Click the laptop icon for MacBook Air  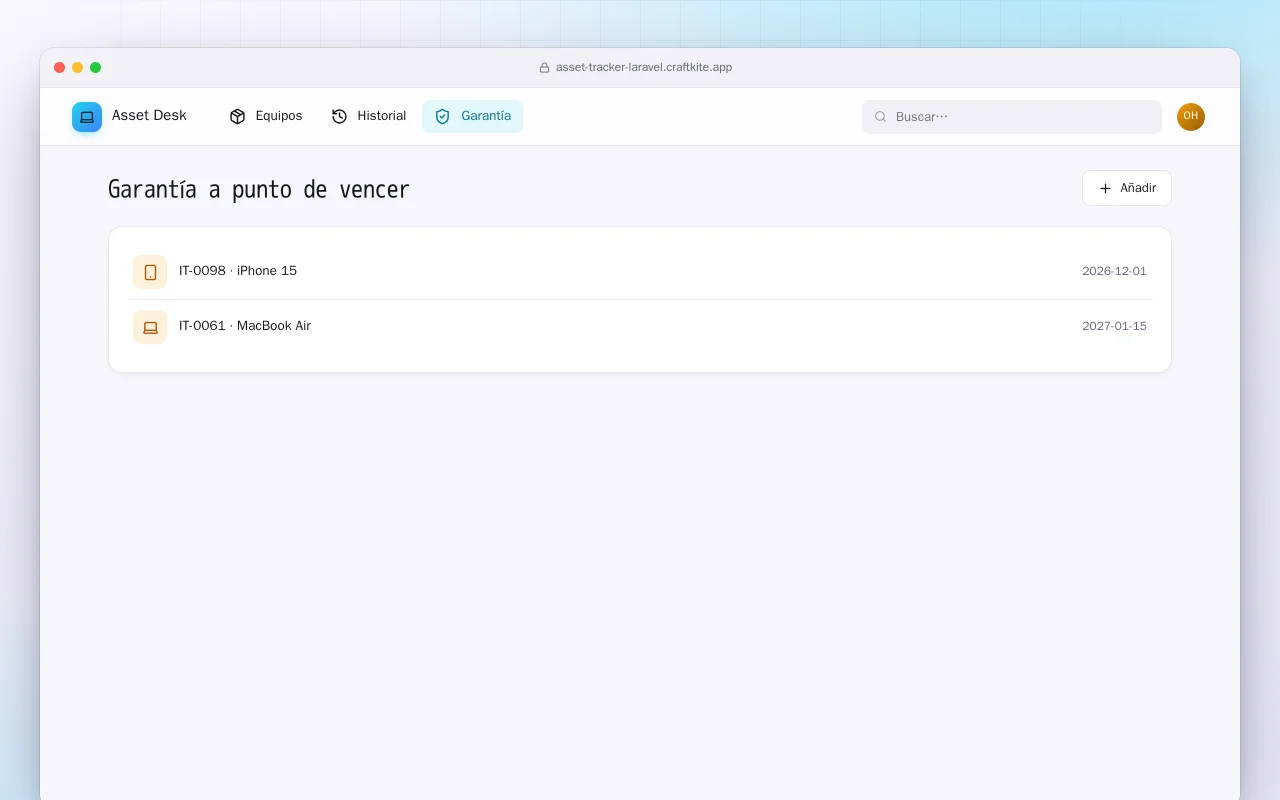(150, 327)
